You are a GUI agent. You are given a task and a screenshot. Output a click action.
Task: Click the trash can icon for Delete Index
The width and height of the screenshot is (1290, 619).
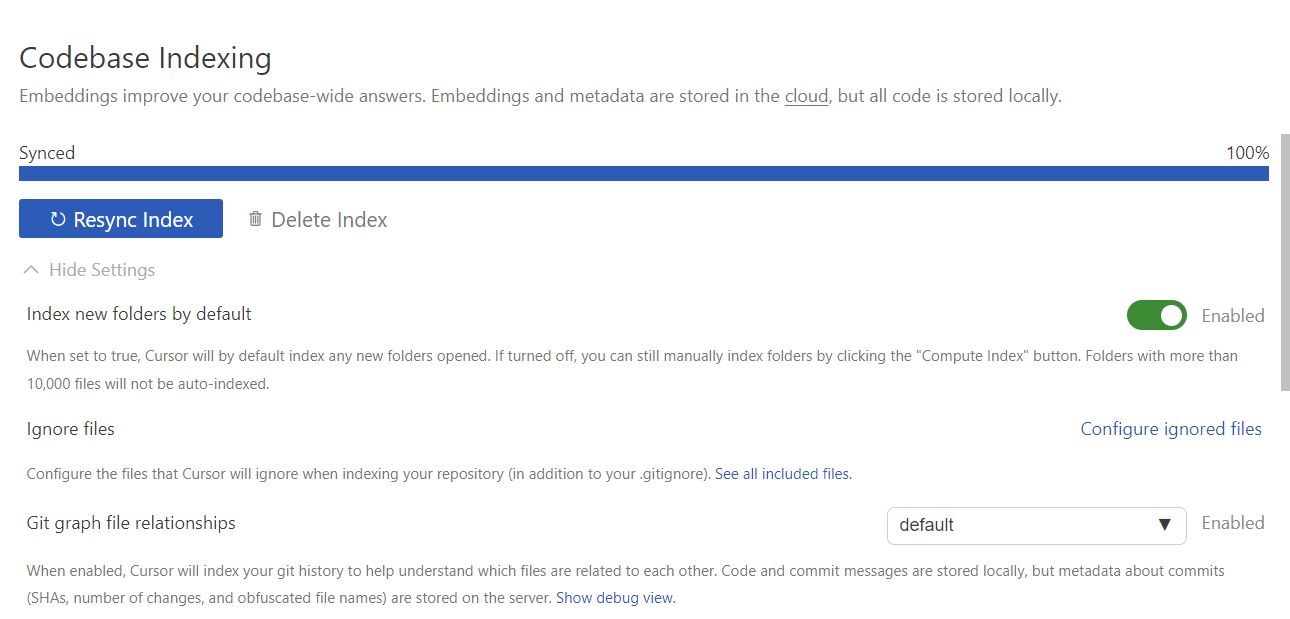(256, 218)
